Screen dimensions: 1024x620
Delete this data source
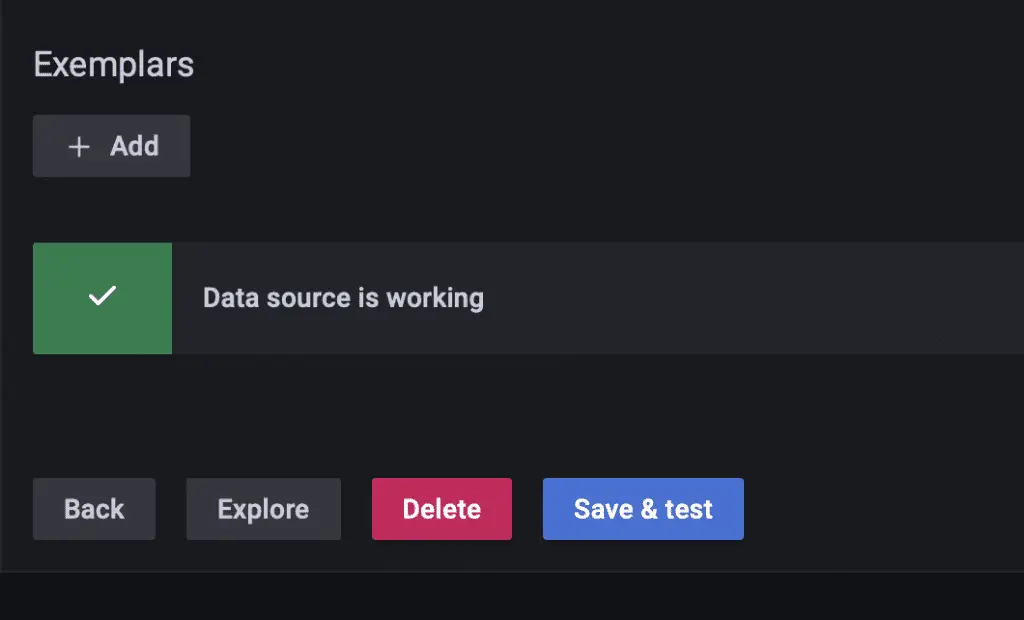point(441,509)
